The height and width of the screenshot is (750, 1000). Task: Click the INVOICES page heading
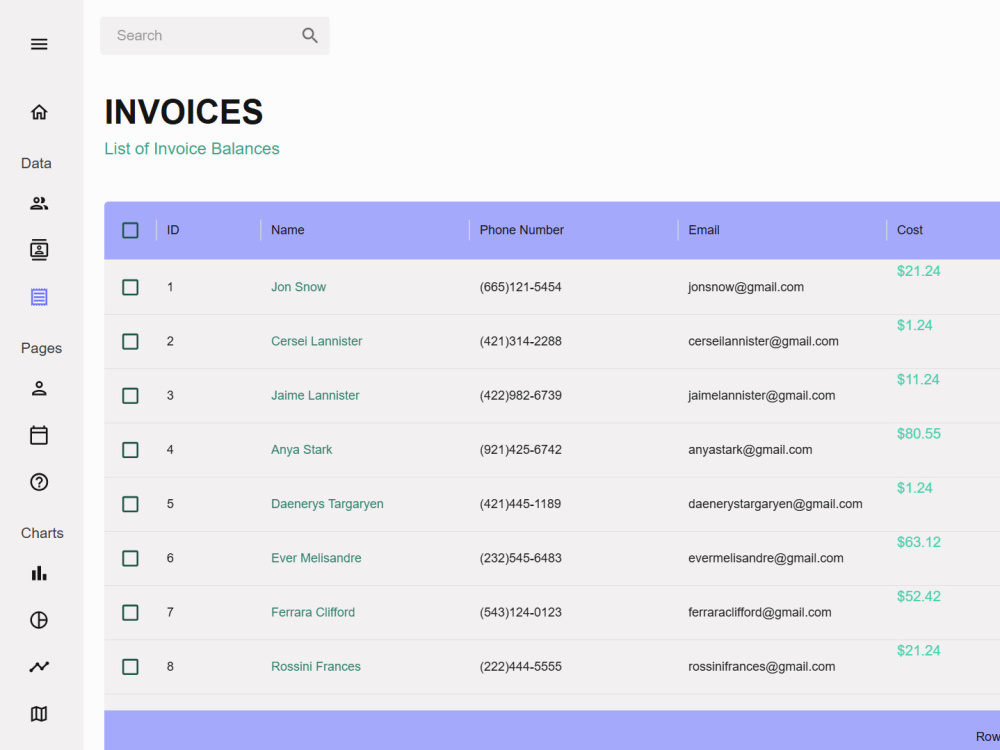click(184, 112)
